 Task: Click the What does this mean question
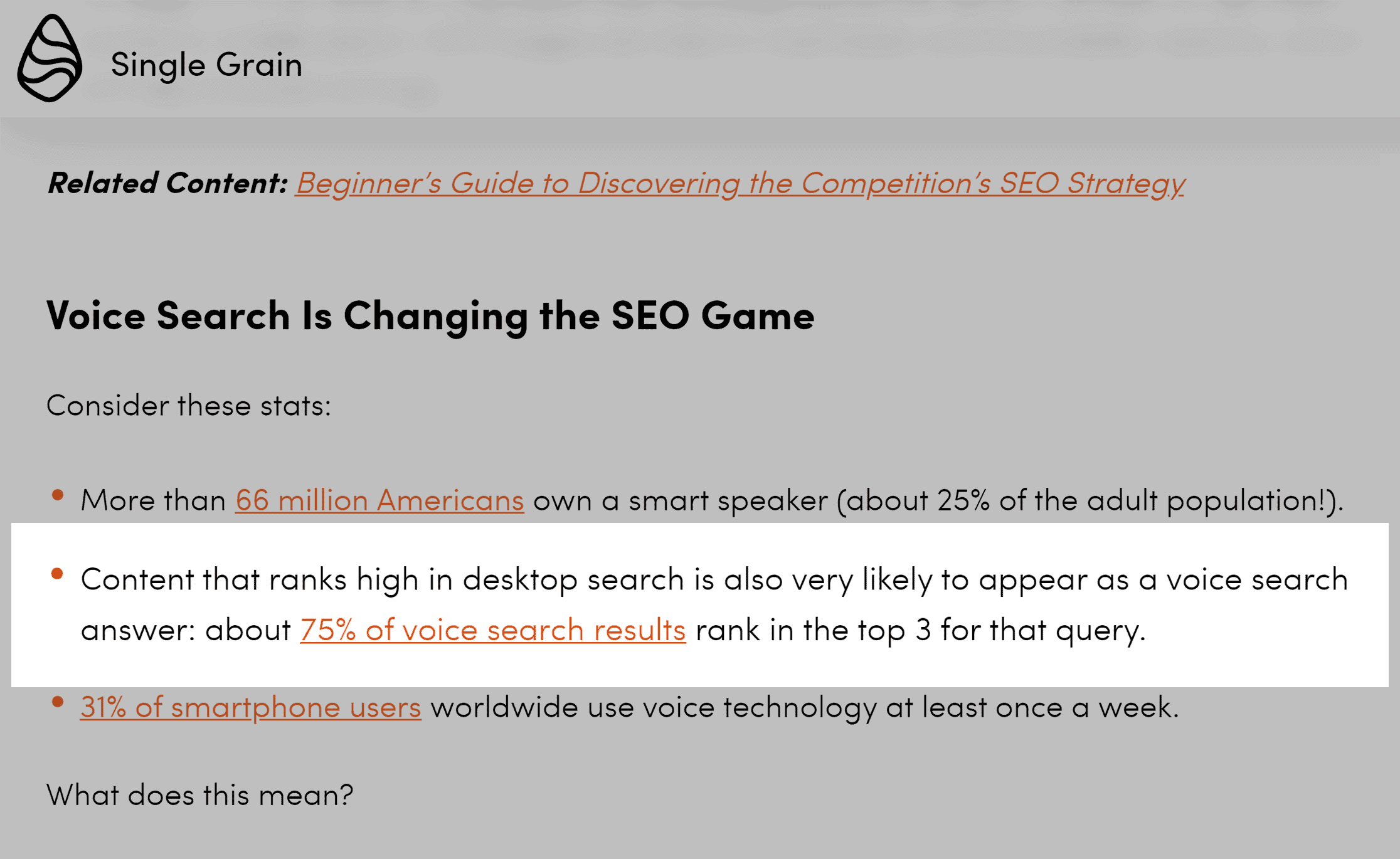(200, 795)
